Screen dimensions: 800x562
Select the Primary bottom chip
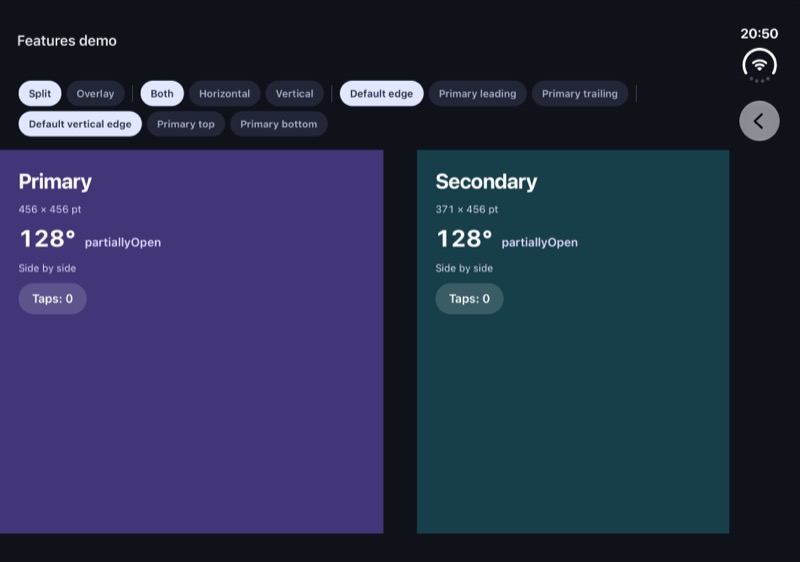click(279, 124)
